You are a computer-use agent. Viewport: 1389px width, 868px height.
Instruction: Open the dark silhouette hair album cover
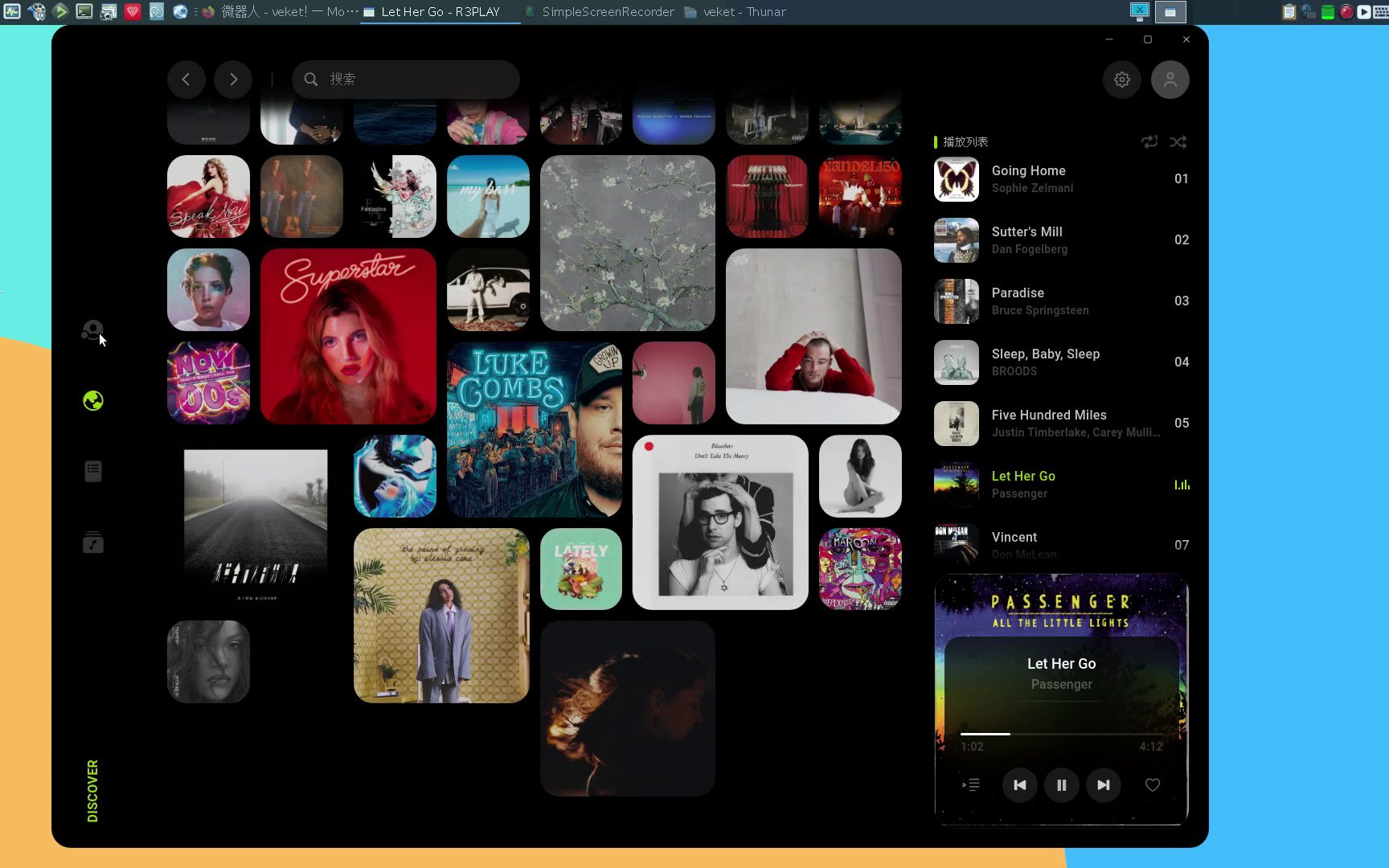pos(628,709)
